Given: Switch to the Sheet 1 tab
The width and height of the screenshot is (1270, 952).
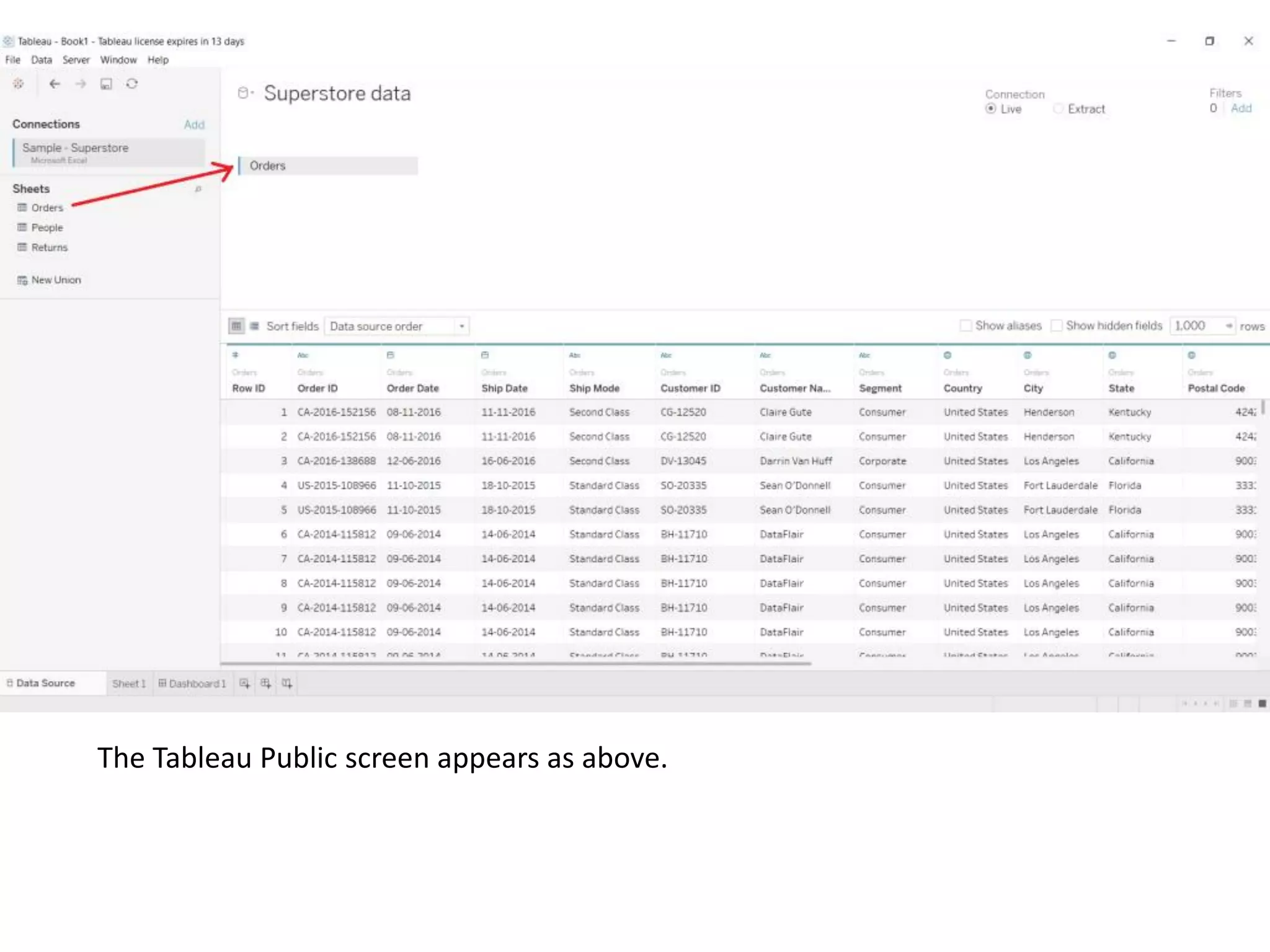Looking at the screenshot, I should (x=128, y=683).
